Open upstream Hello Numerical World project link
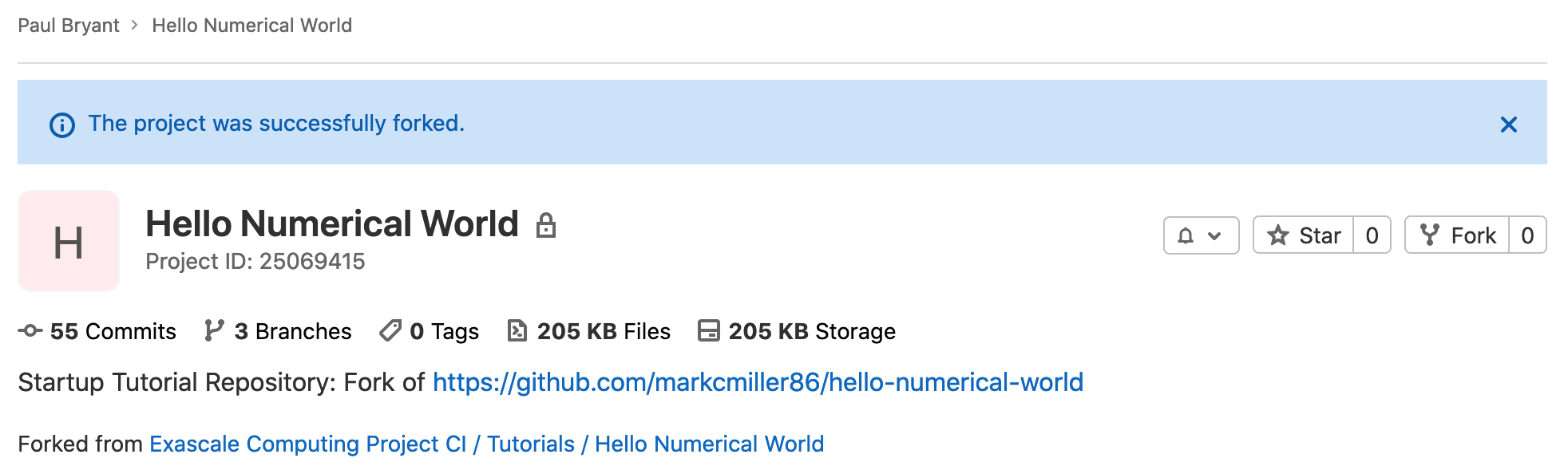Image resolution: width=1568 pixels, height=466 pixels. click(x=709, y=444)
